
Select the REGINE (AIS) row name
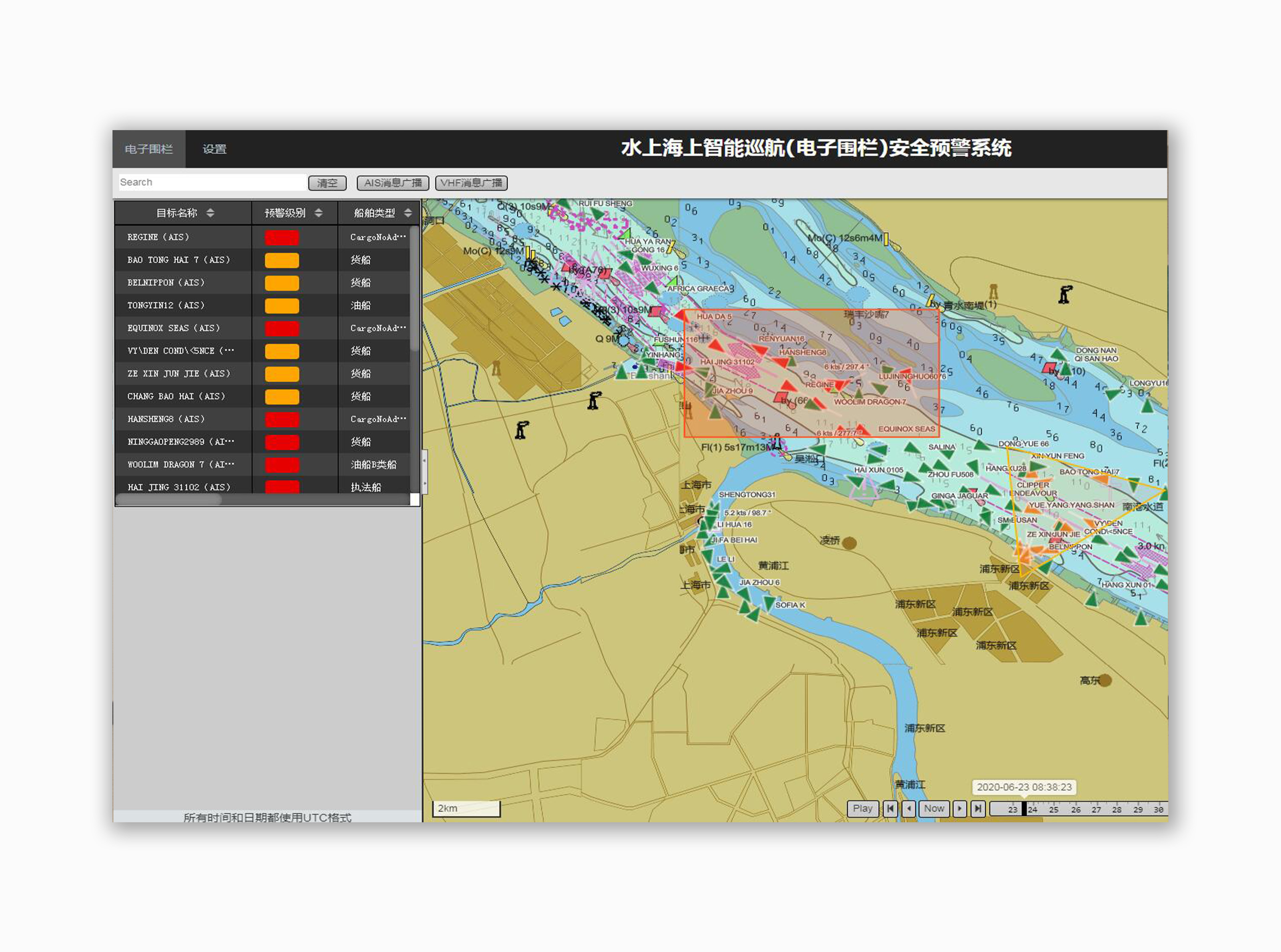pos(158,237)
